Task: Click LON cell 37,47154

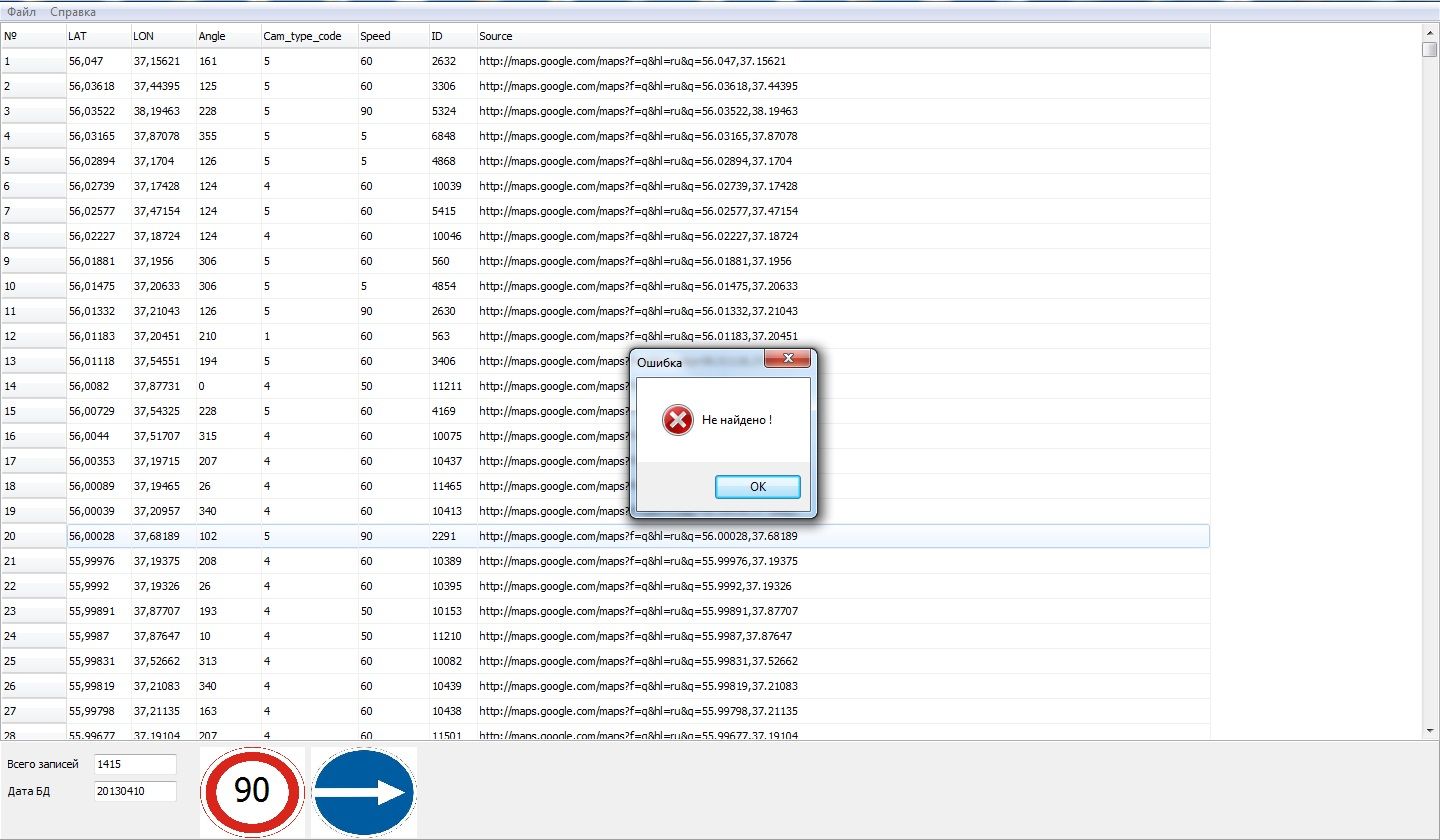Action: [x=162, y=211]
